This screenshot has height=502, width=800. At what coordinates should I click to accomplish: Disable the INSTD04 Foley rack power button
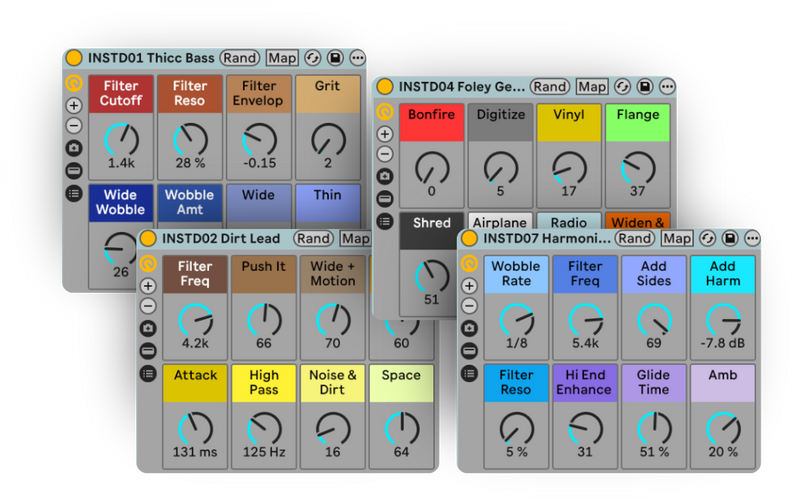coord(385,87)
